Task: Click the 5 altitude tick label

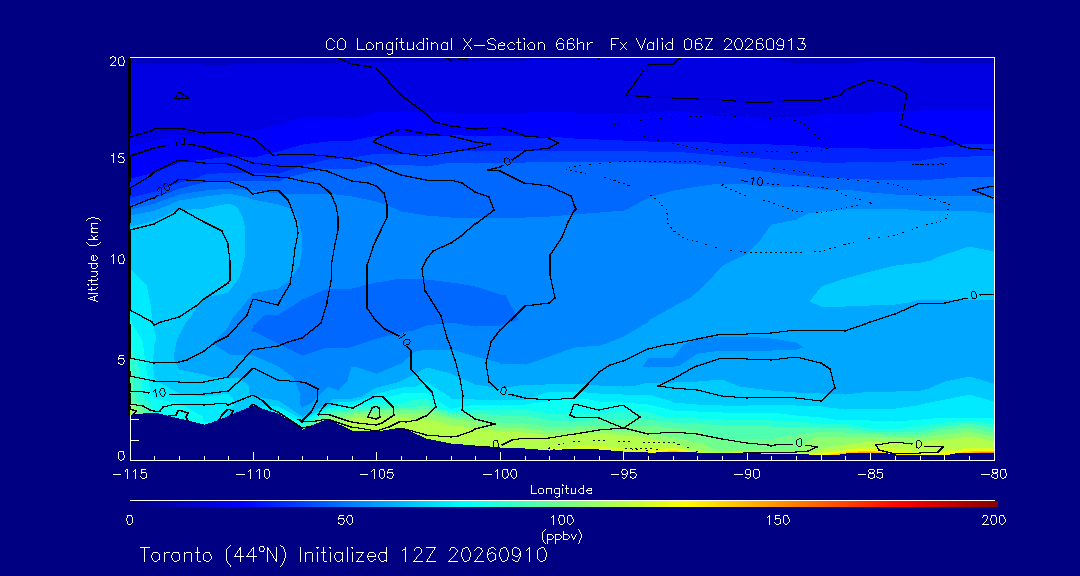Action: point(121,360)
